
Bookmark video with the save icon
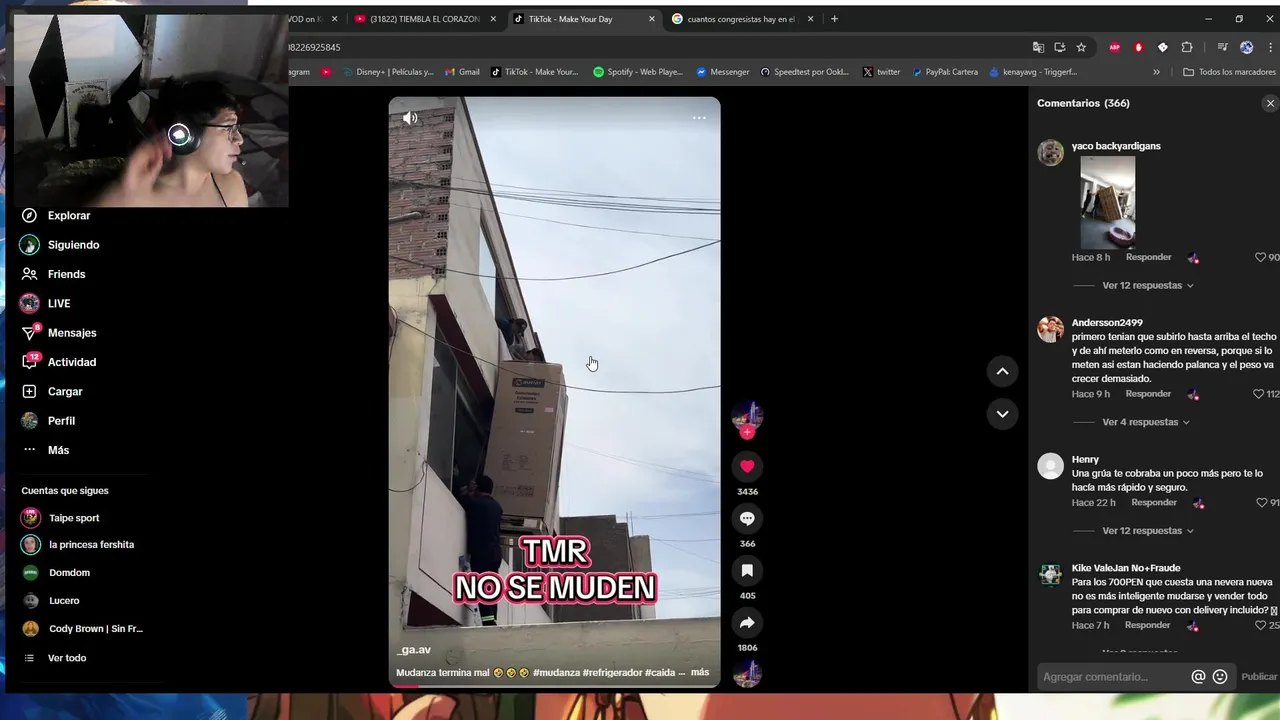click(747, 570)
